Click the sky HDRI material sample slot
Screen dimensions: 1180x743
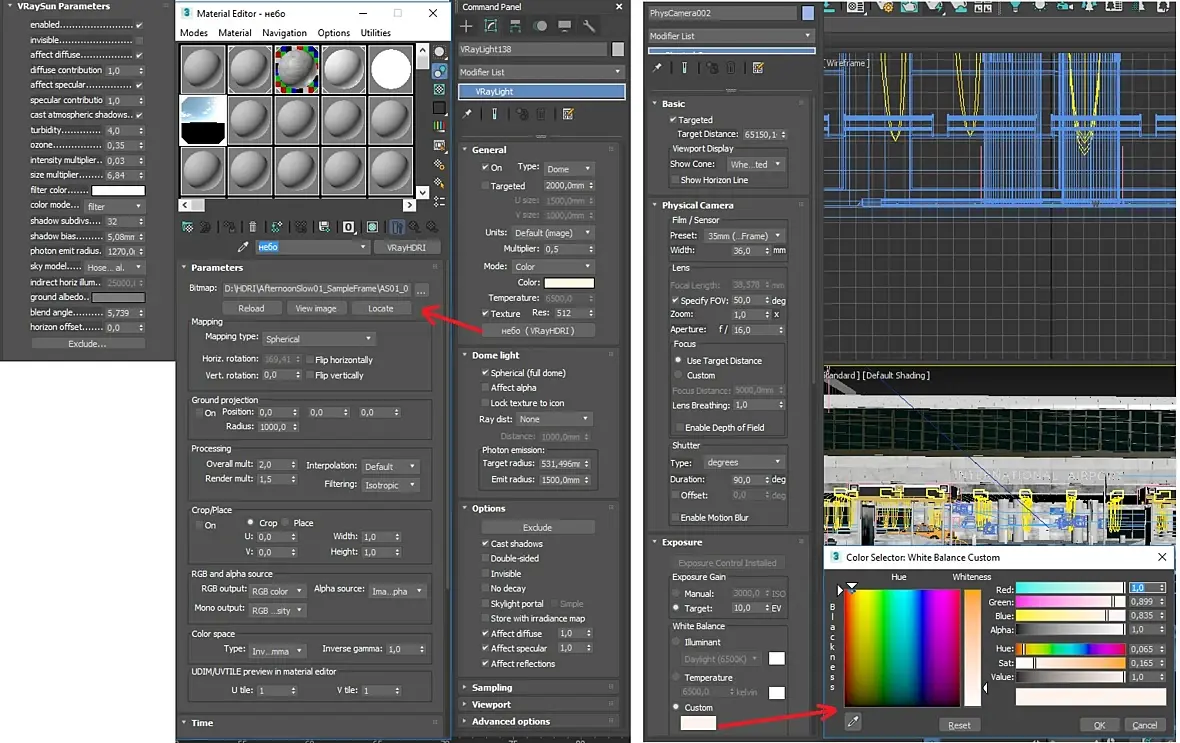203,119
